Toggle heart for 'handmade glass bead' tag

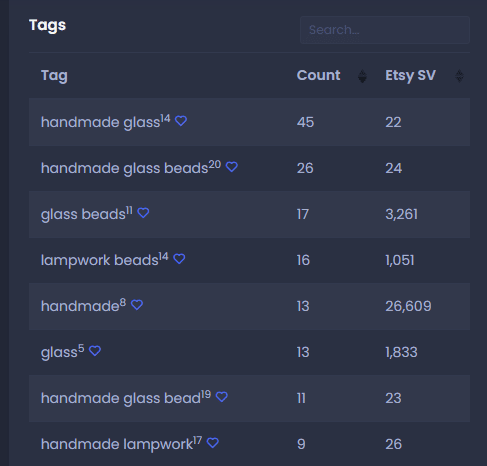pos(222,397)
